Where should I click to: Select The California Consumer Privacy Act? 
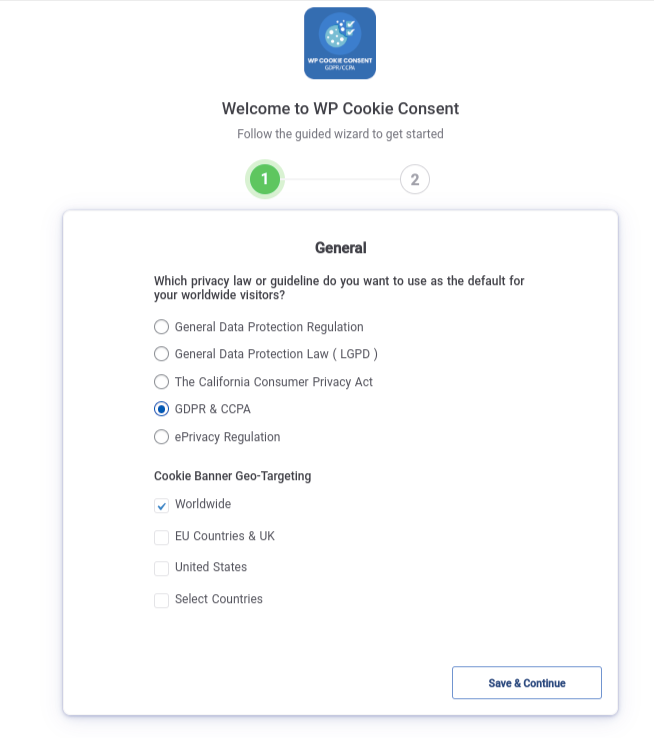(161, 381)
